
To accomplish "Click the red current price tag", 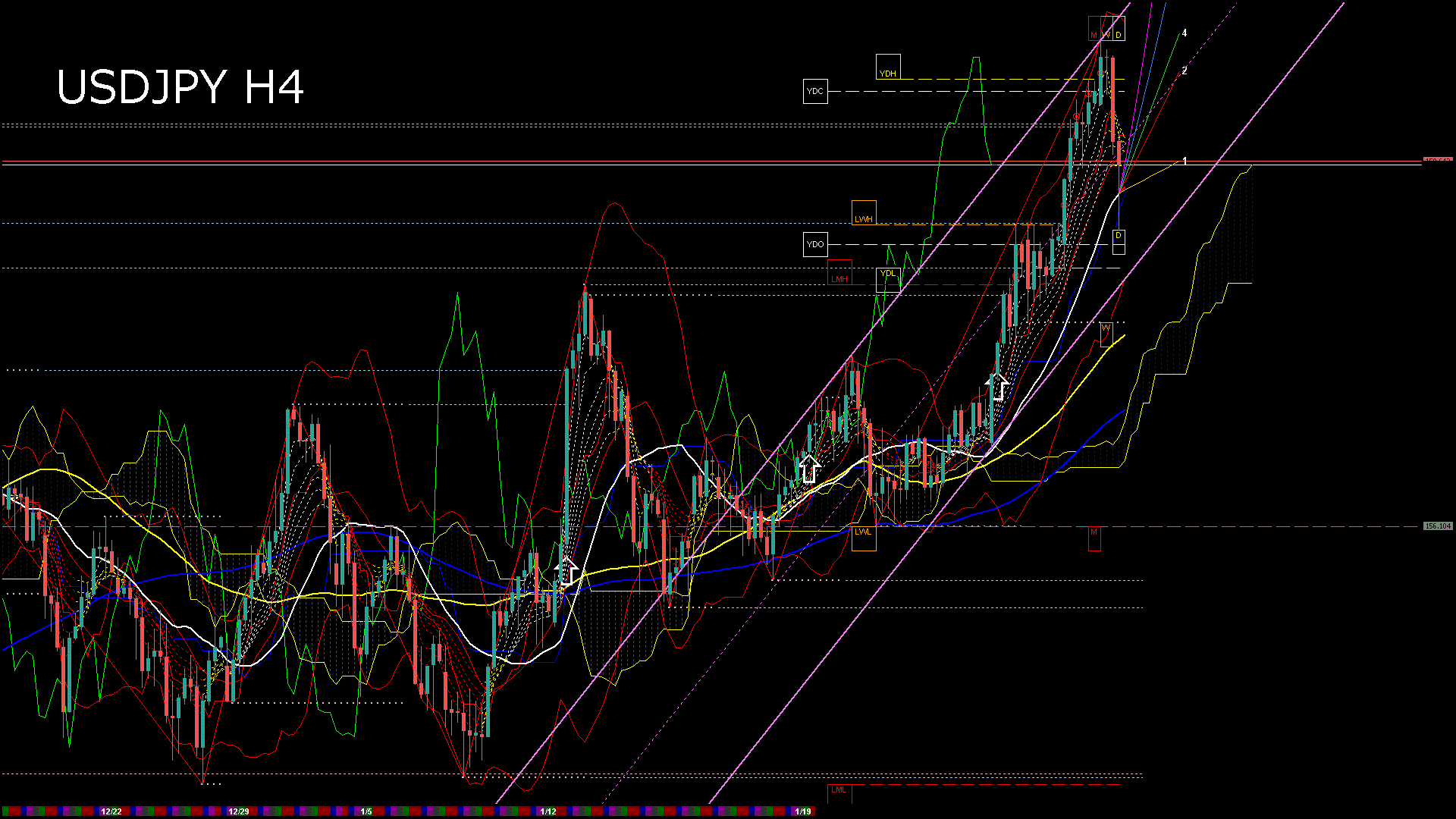I will tap(1437, 161).
